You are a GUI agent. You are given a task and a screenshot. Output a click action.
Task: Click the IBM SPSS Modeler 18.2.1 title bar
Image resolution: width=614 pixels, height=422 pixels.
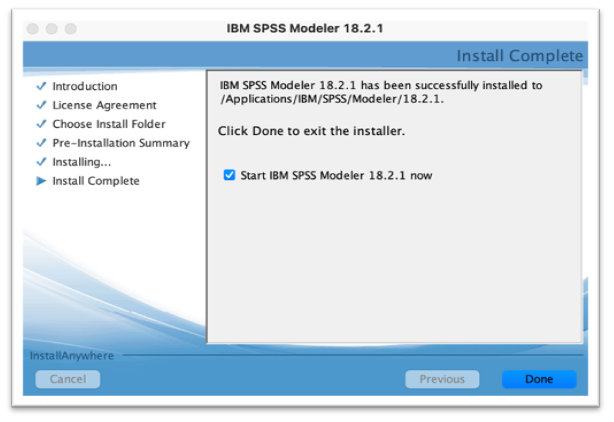coord(305,28)
